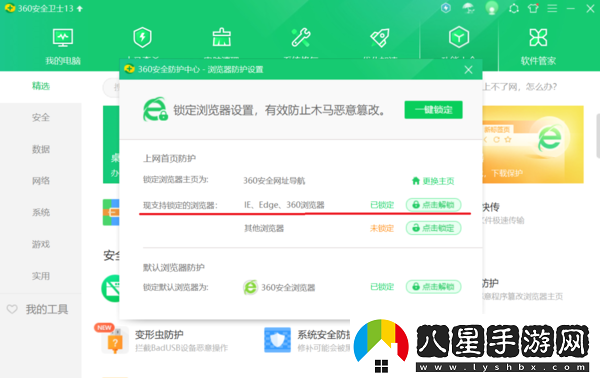Open the main hamburger menu
The image size is (600, 378).
tap(552, 8)
